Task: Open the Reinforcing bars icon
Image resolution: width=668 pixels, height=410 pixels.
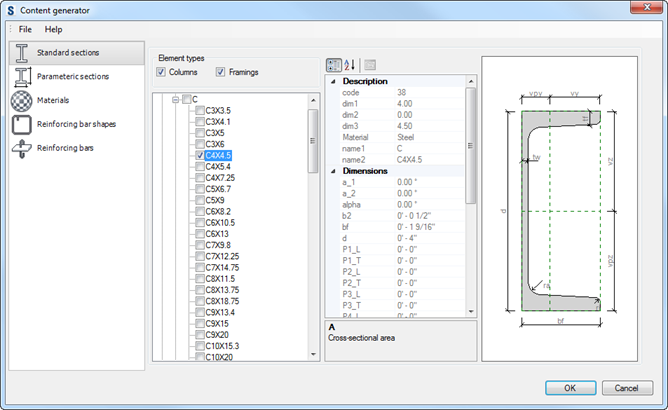Action: coord(21,149)
